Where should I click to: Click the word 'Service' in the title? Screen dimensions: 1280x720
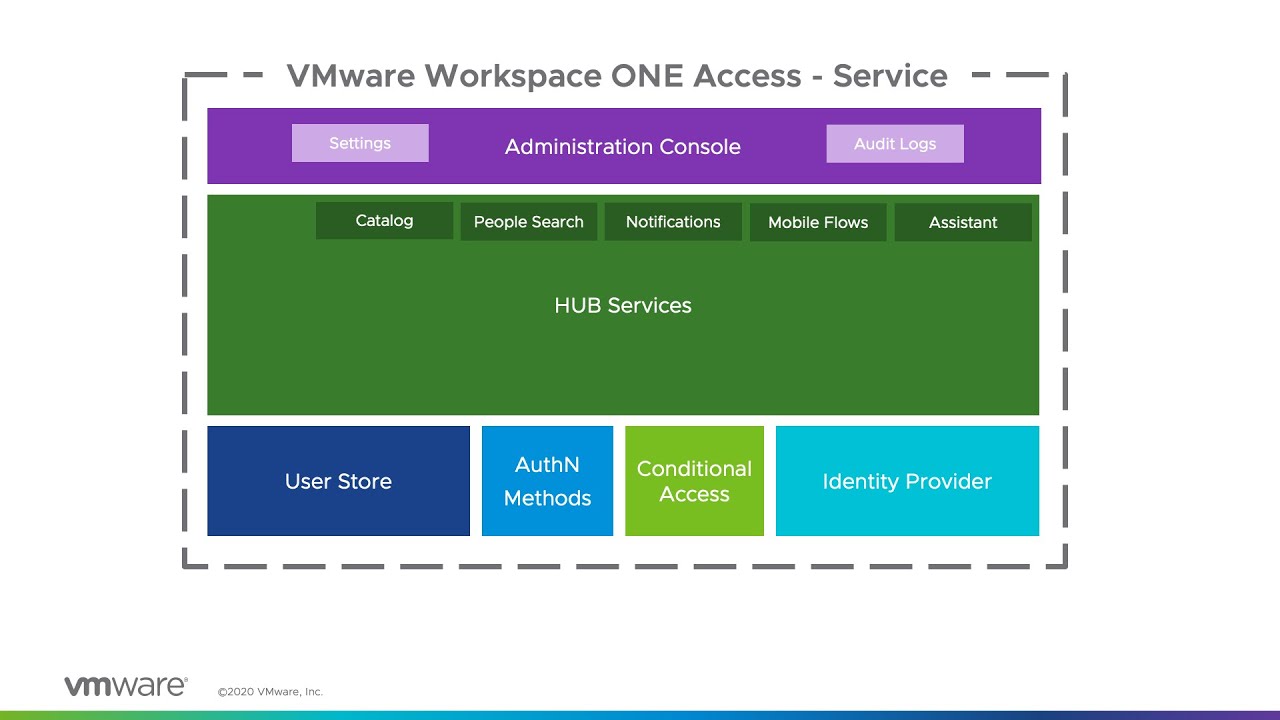click(x=890, y=76)
